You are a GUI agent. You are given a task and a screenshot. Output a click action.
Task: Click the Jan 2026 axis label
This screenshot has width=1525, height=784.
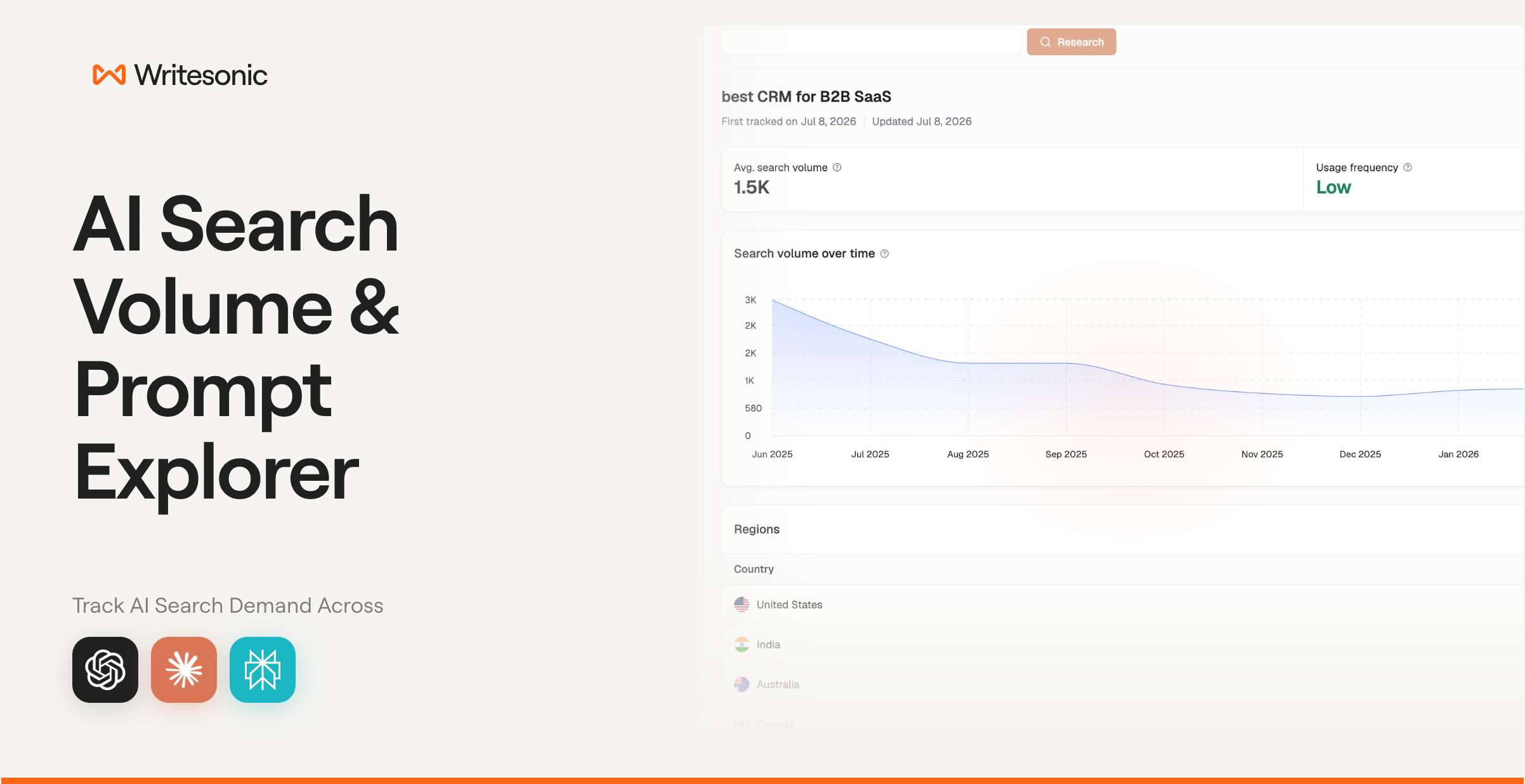1458,454
